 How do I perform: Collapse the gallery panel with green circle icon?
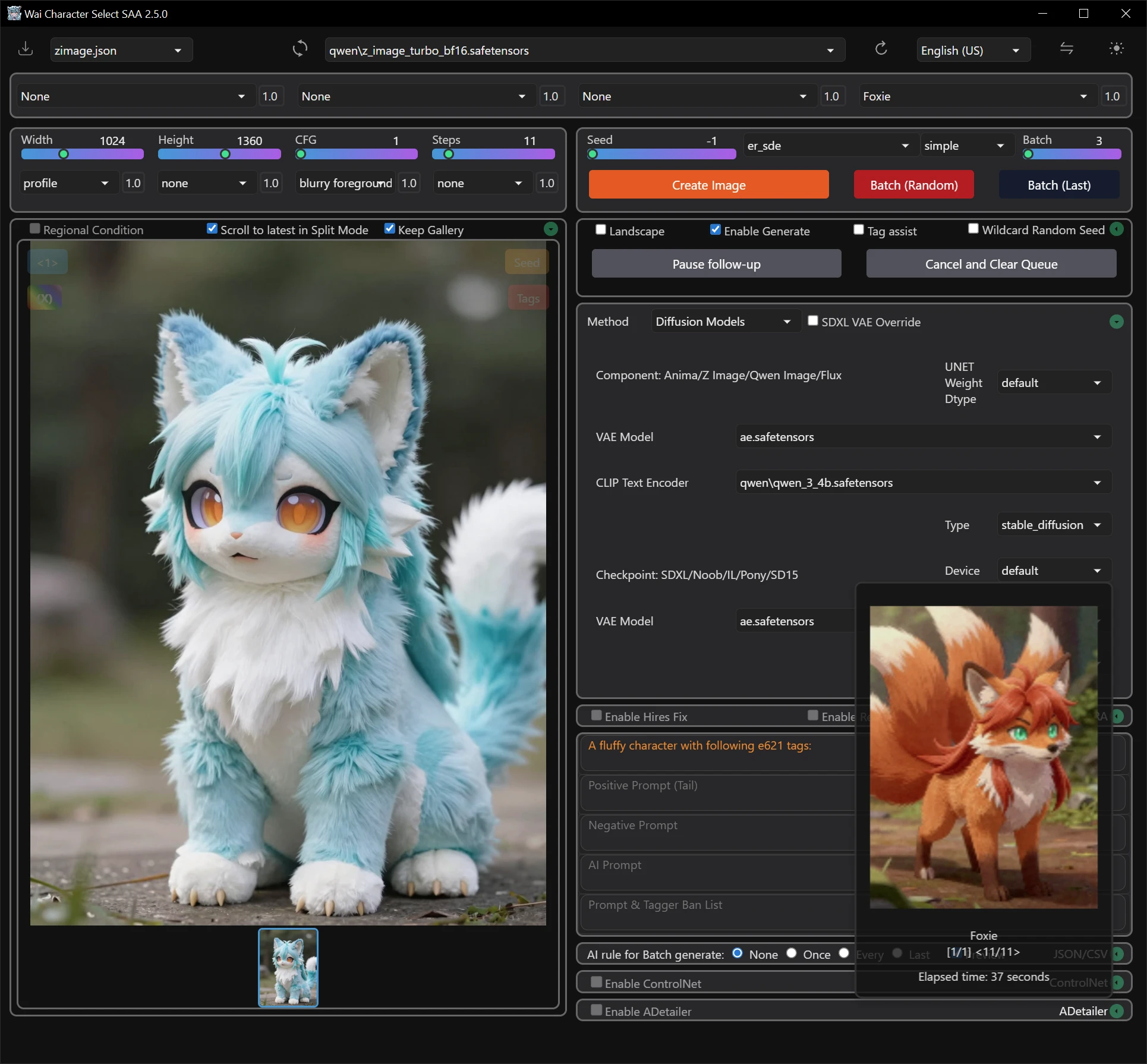(551, 229)
